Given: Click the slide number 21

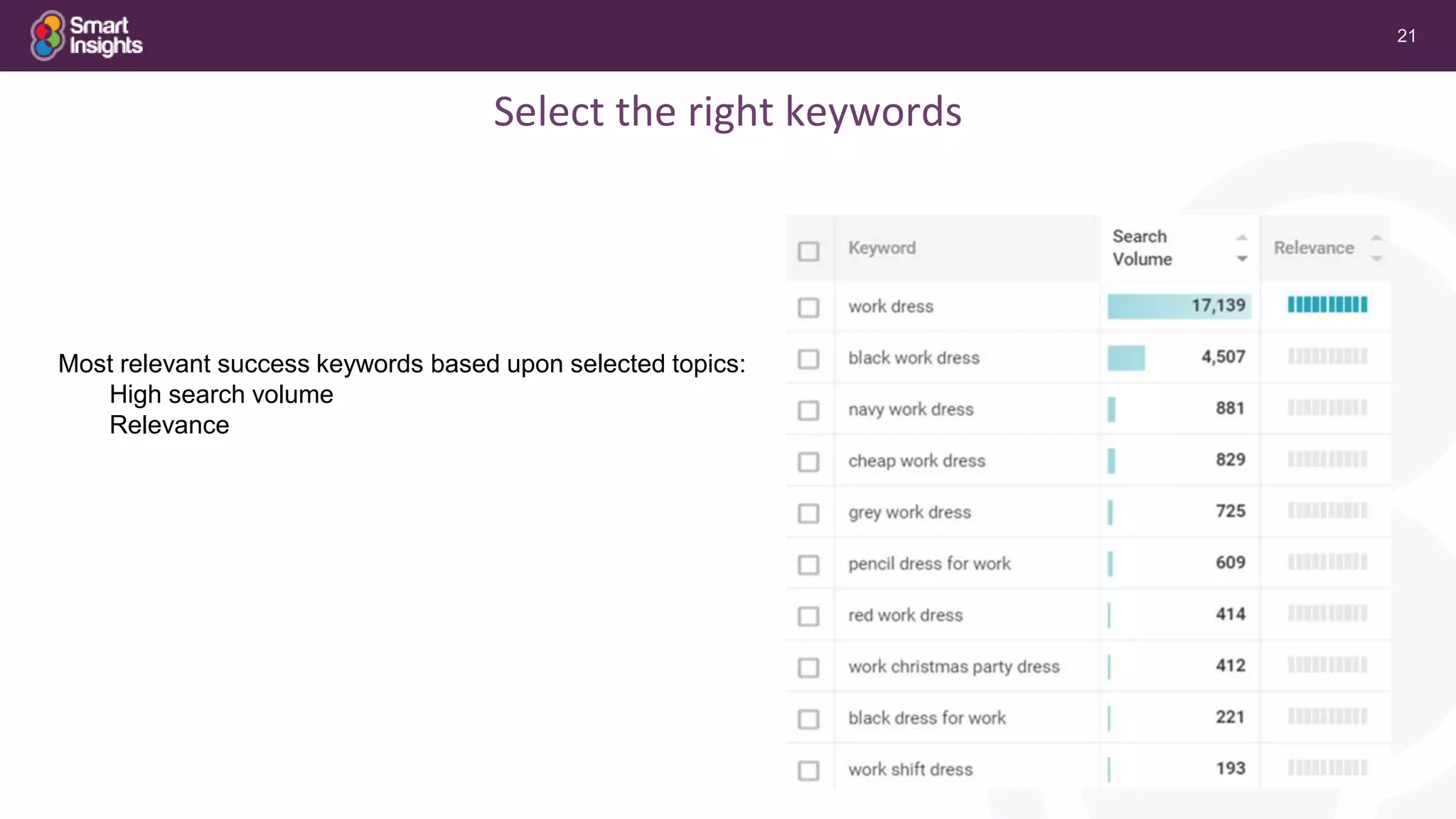Looking at the screenshot, I should pyautogui.click(x=1406, y=36).
